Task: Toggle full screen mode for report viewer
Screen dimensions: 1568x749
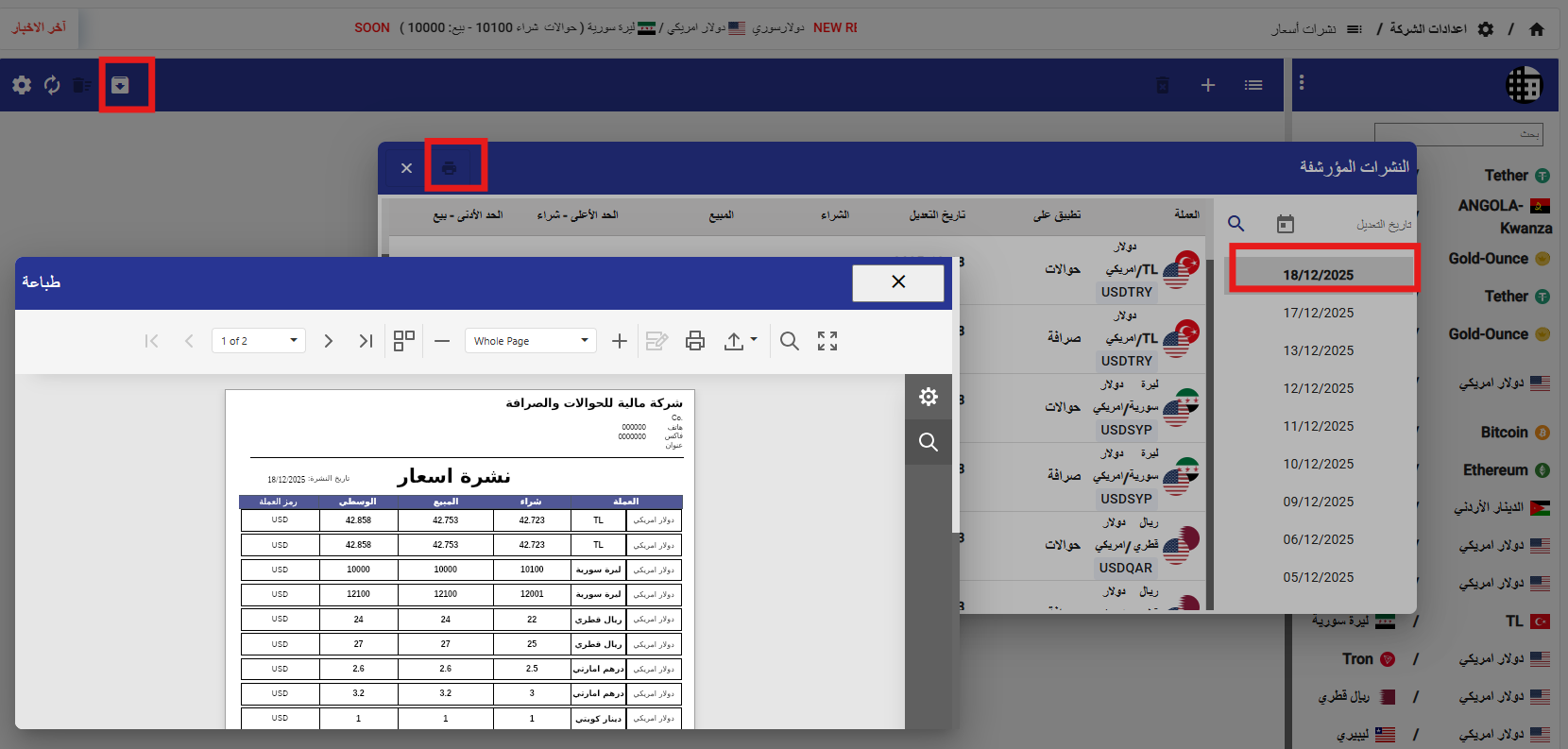Action: tap(827, 341)
